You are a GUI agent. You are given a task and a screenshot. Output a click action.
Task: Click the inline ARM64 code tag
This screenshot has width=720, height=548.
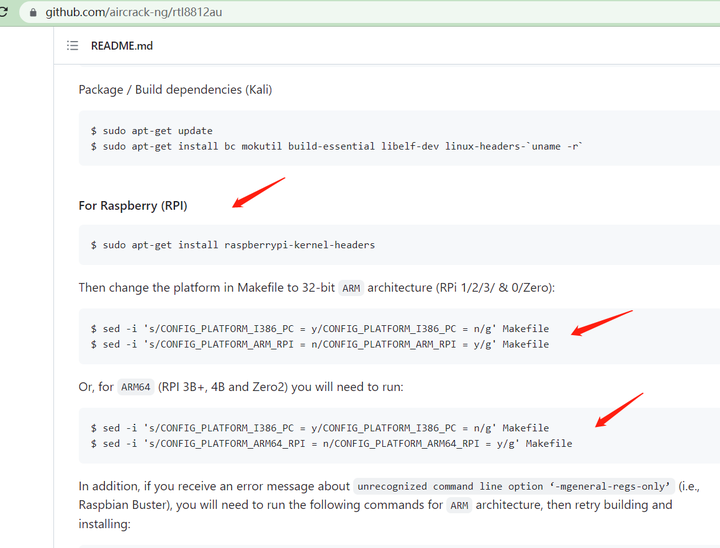click(x=135, y=387)
